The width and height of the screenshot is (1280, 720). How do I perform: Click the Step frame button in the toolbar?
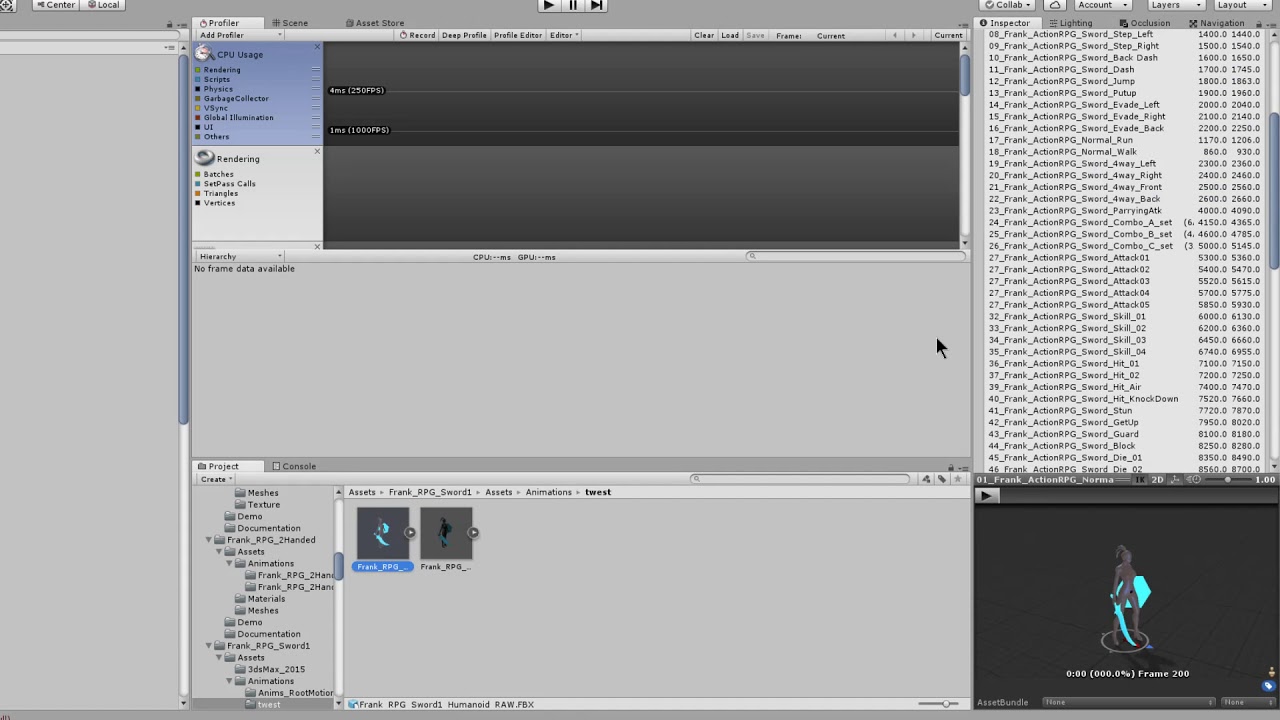596,5
